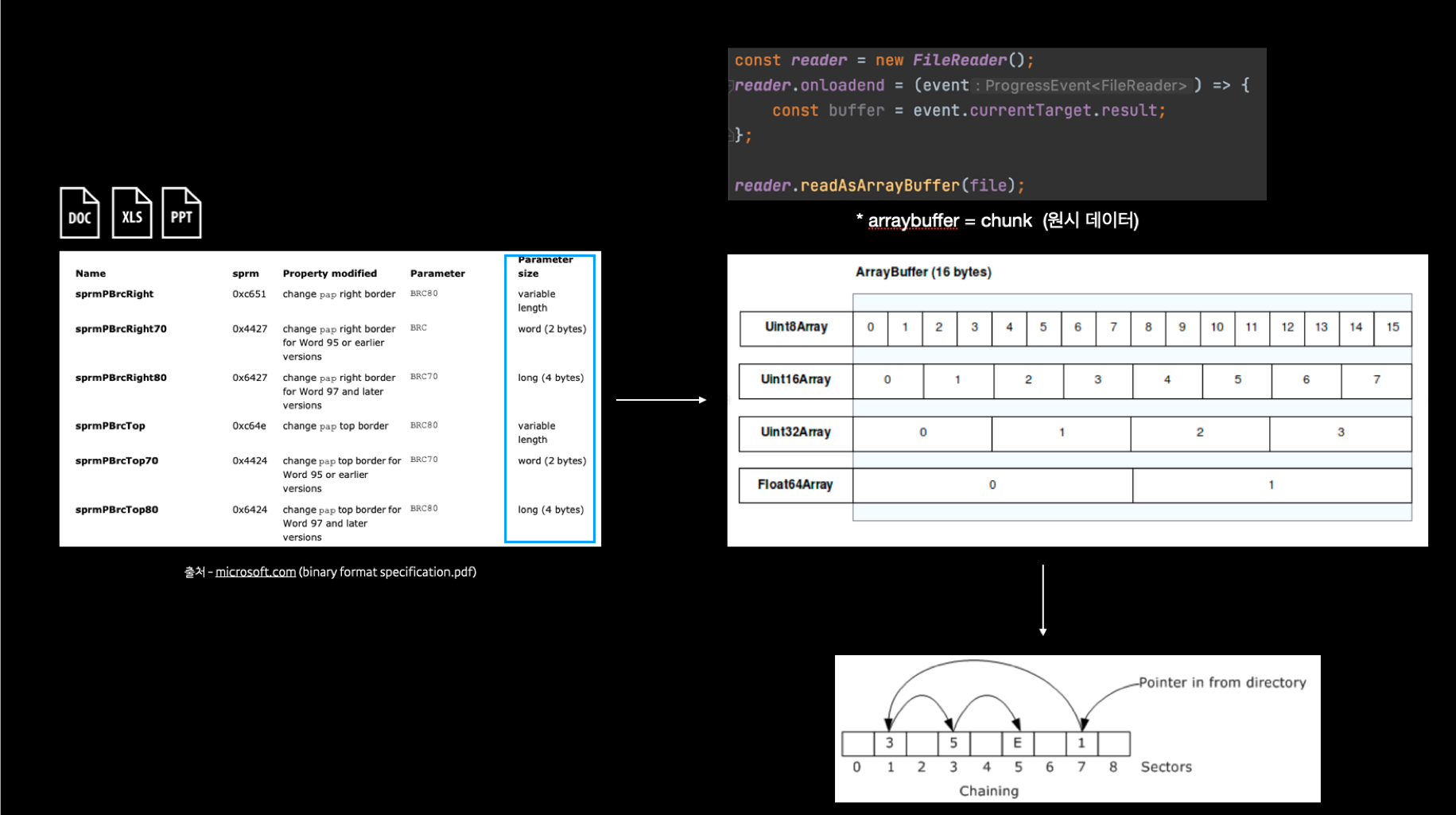The image size is (1456, 815).
Task: Click Uint8Array cell index 15
Action: pyautogui.click(x=1393, y=328)
